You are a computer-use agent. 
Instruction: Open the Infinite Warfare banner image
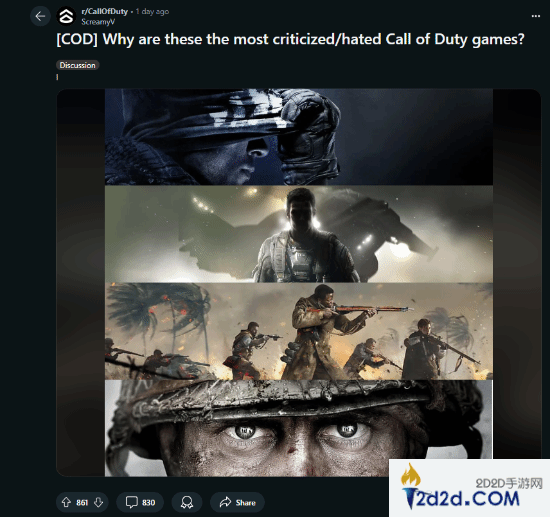[299, 234]
